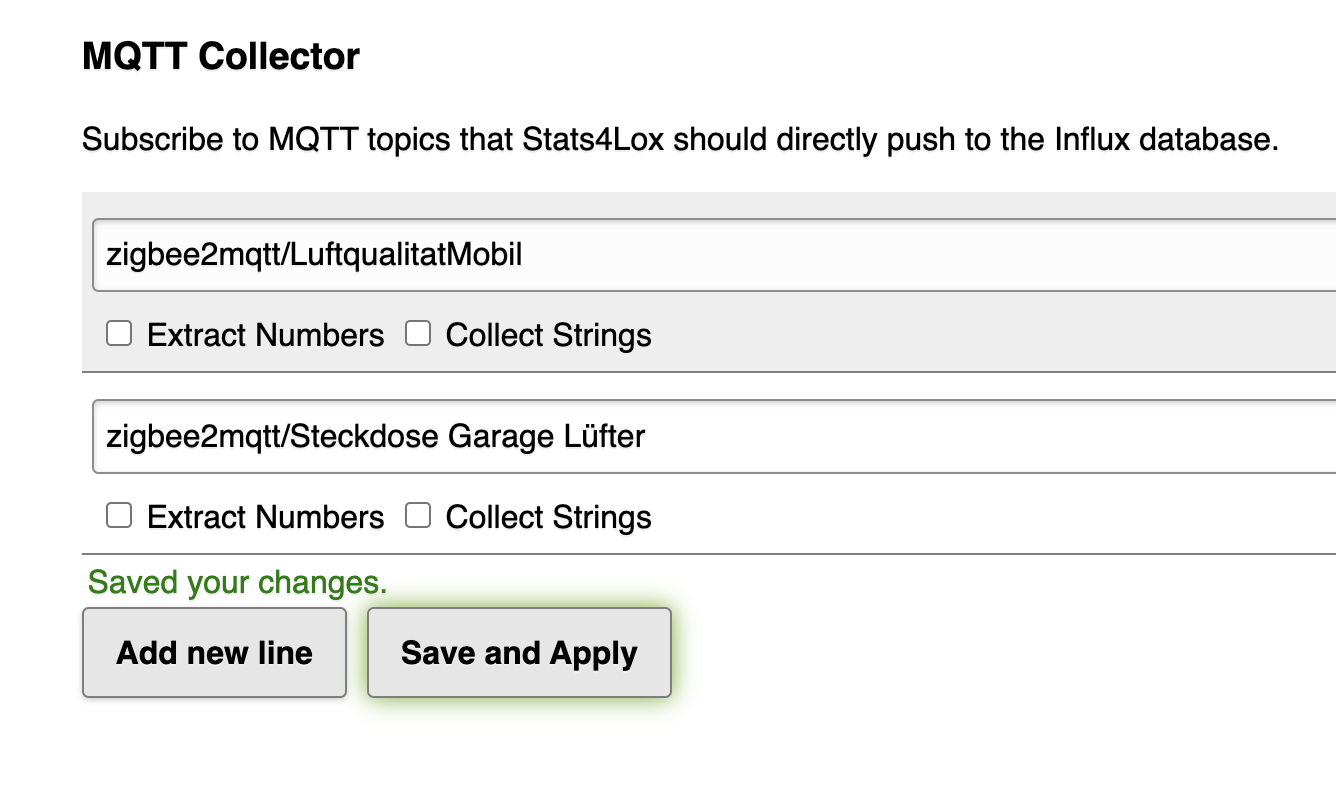Enable Extract Numbers for LuftqualitatMobil topic
The image size is (1336, 790).
pyautogui.click(x=119, y=334)
